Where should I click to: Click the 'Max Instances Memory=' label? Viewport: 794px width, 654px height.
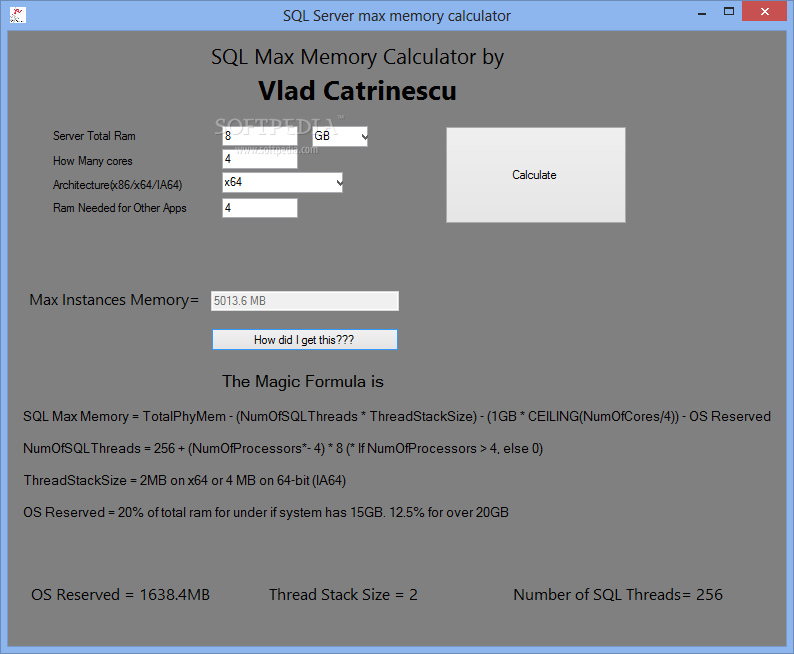[114, 300]
